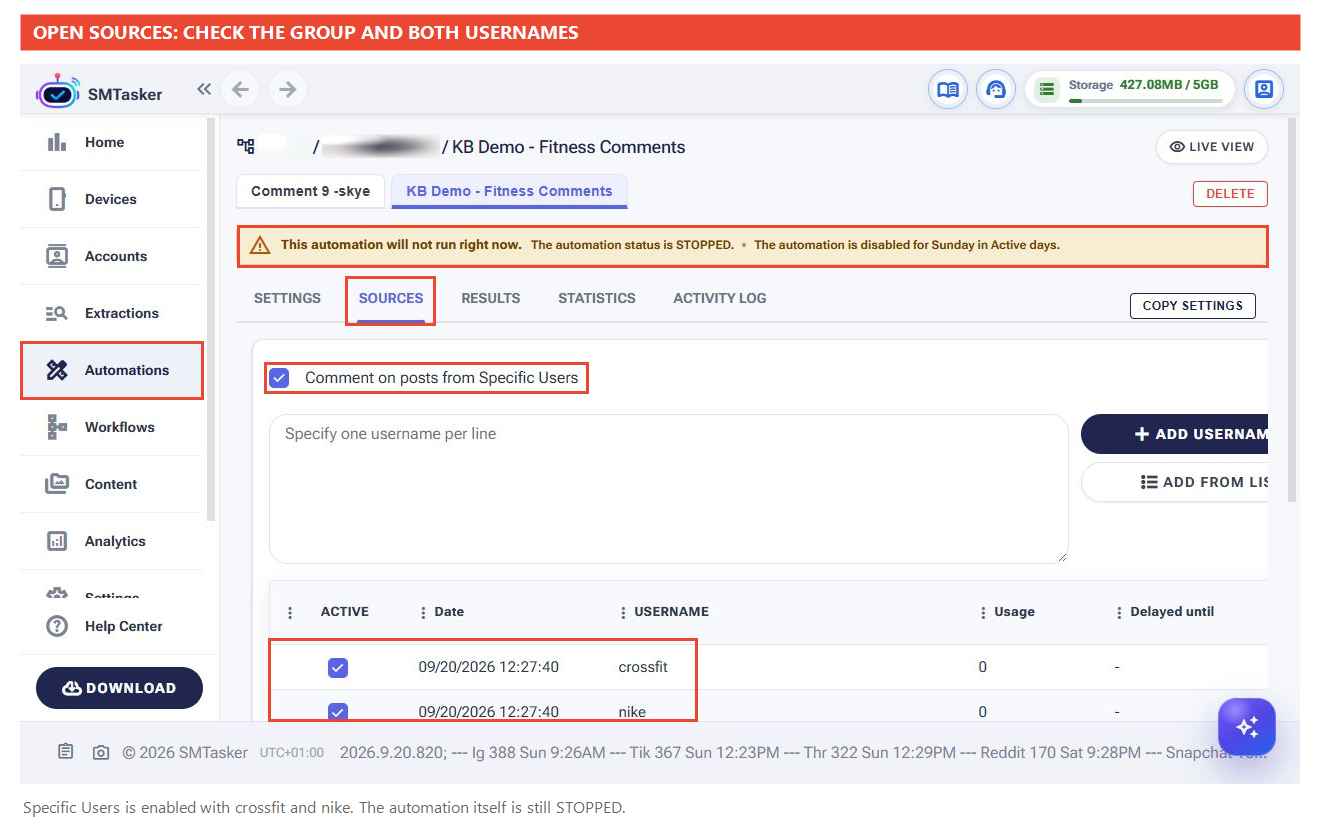The width and height of the screenshot is (1320, 836).
Task: Click the Accounts person icon
Action: (x=57, y=256)
